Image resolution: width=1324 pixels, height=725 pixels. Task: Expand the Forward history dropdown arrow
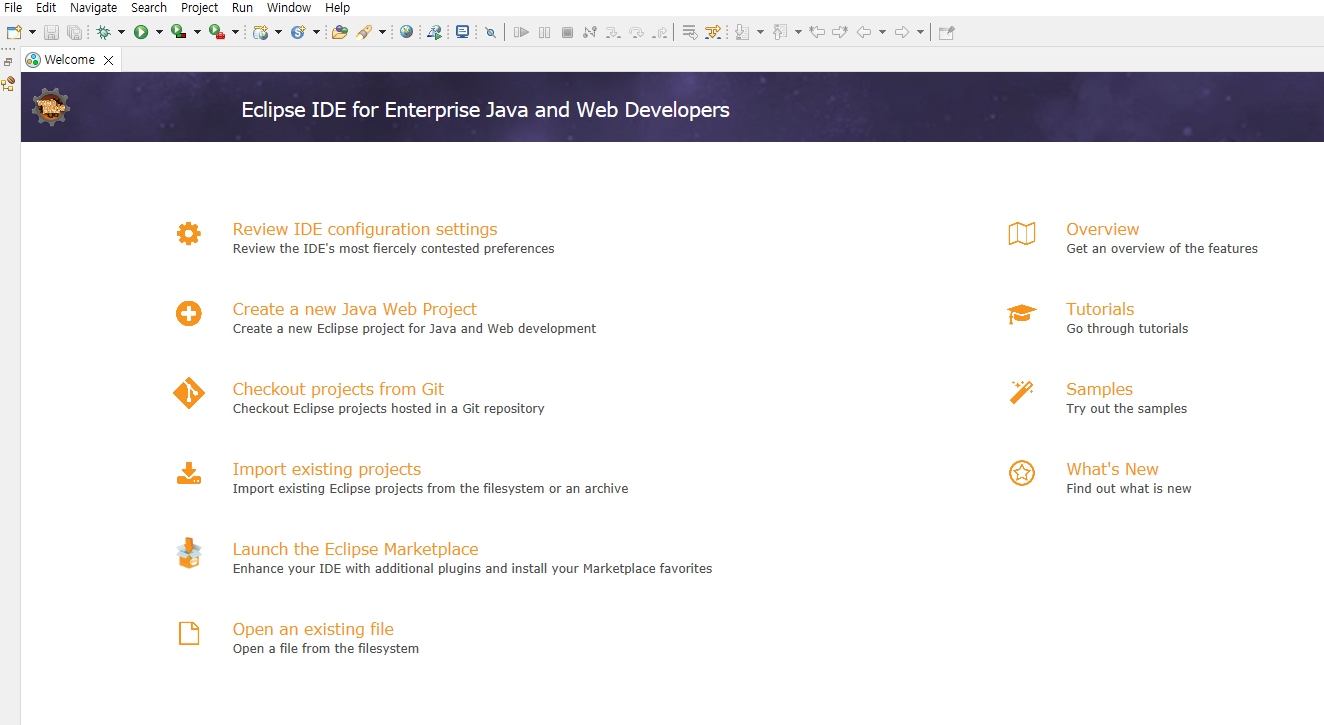tap(920, 32)
